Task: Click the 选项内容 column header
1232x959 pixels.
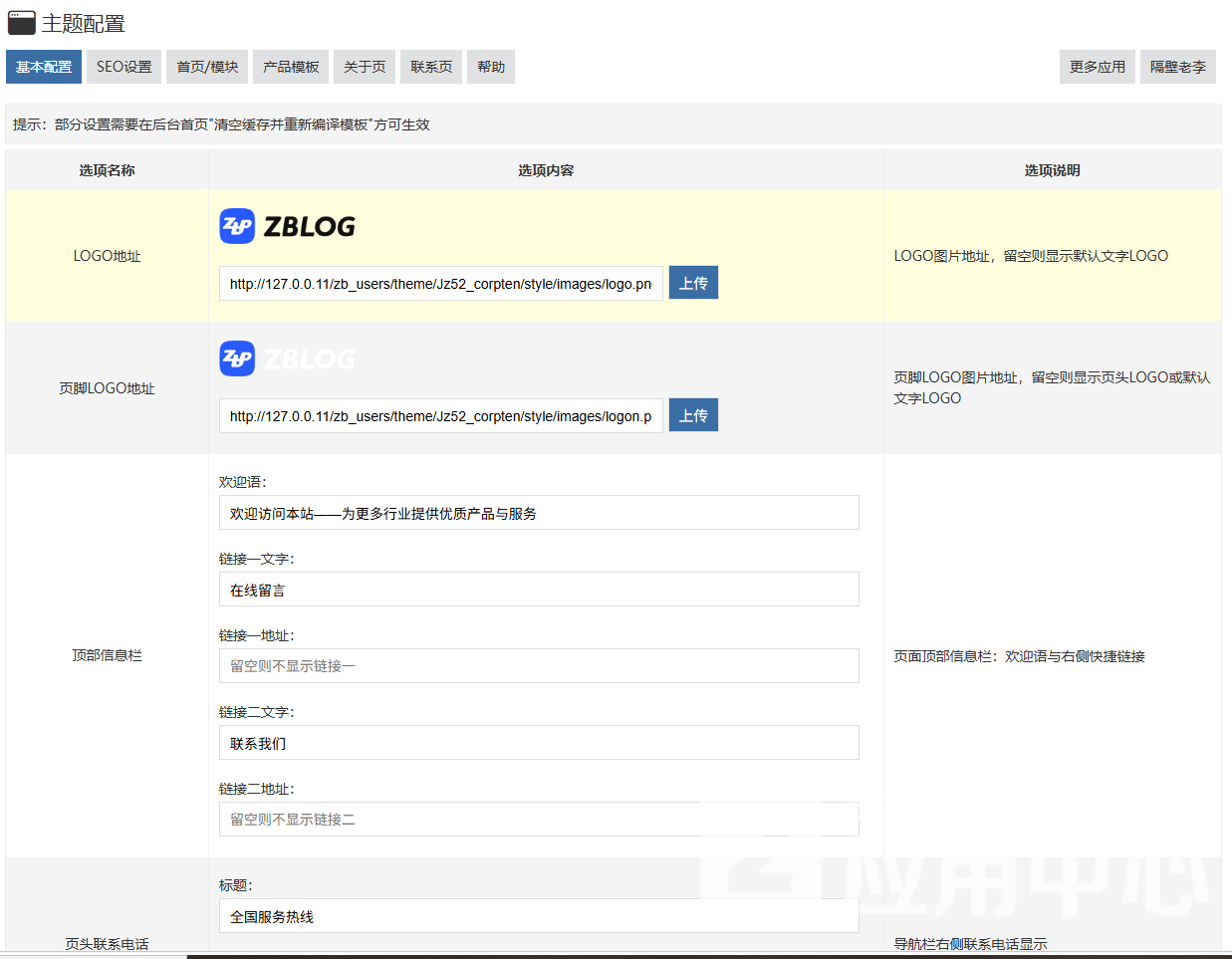Action: coord(546,170)
